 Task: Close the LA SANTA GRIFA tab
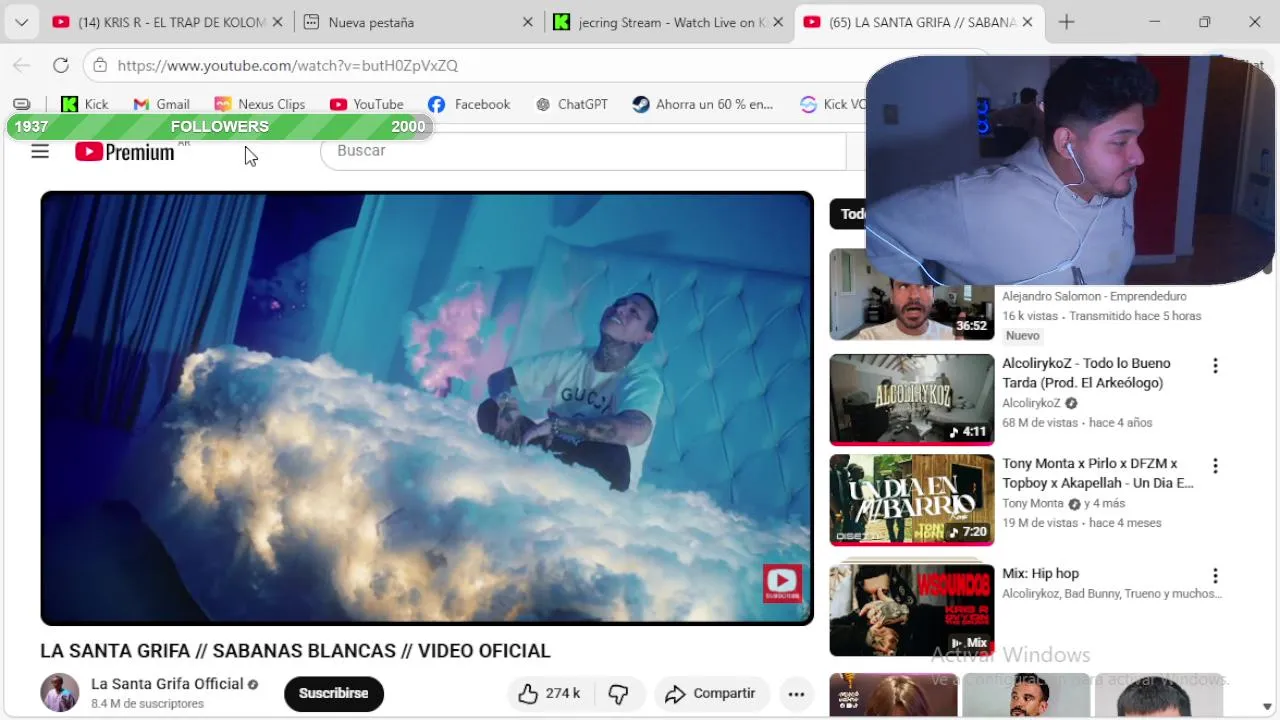(x=1028, y=22)
